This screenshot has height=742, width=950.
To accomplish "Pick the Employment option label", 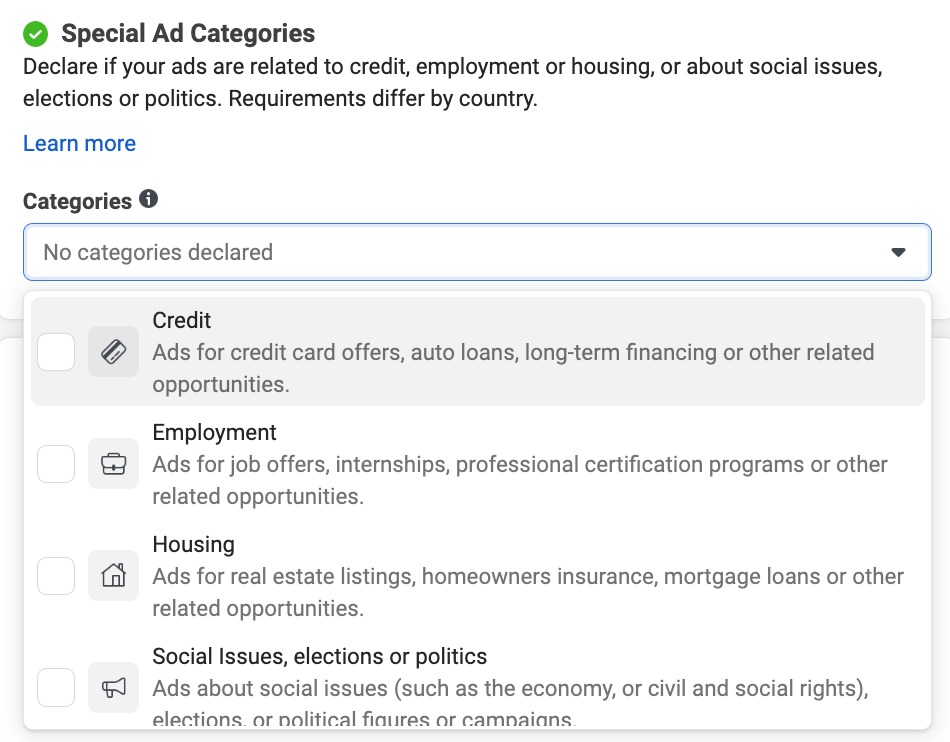I will 214,433.
